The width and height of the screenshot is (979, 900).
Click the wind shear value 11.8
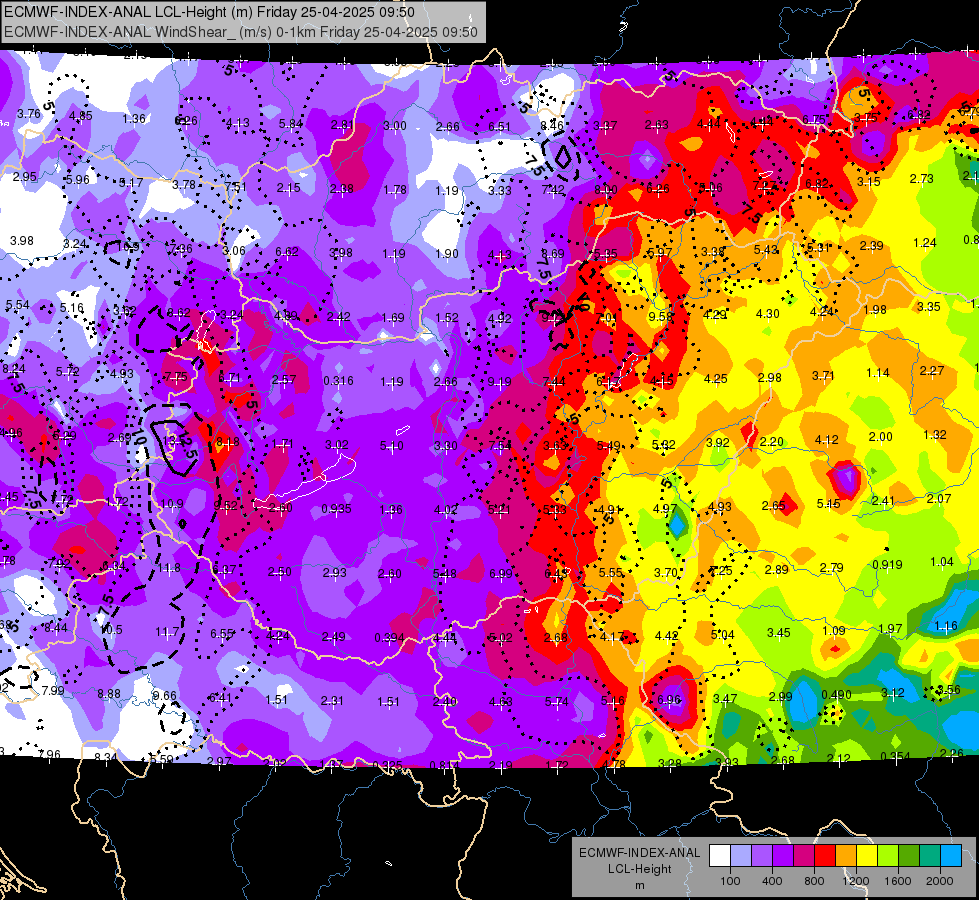click(169, 568)
